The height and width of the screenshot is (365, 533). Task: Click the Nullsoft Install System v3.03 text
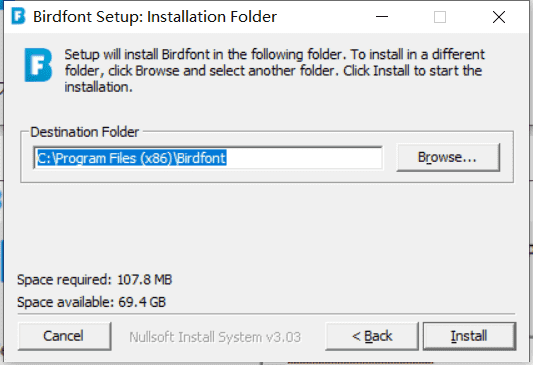pyautogui.click(x=215, y=337)
